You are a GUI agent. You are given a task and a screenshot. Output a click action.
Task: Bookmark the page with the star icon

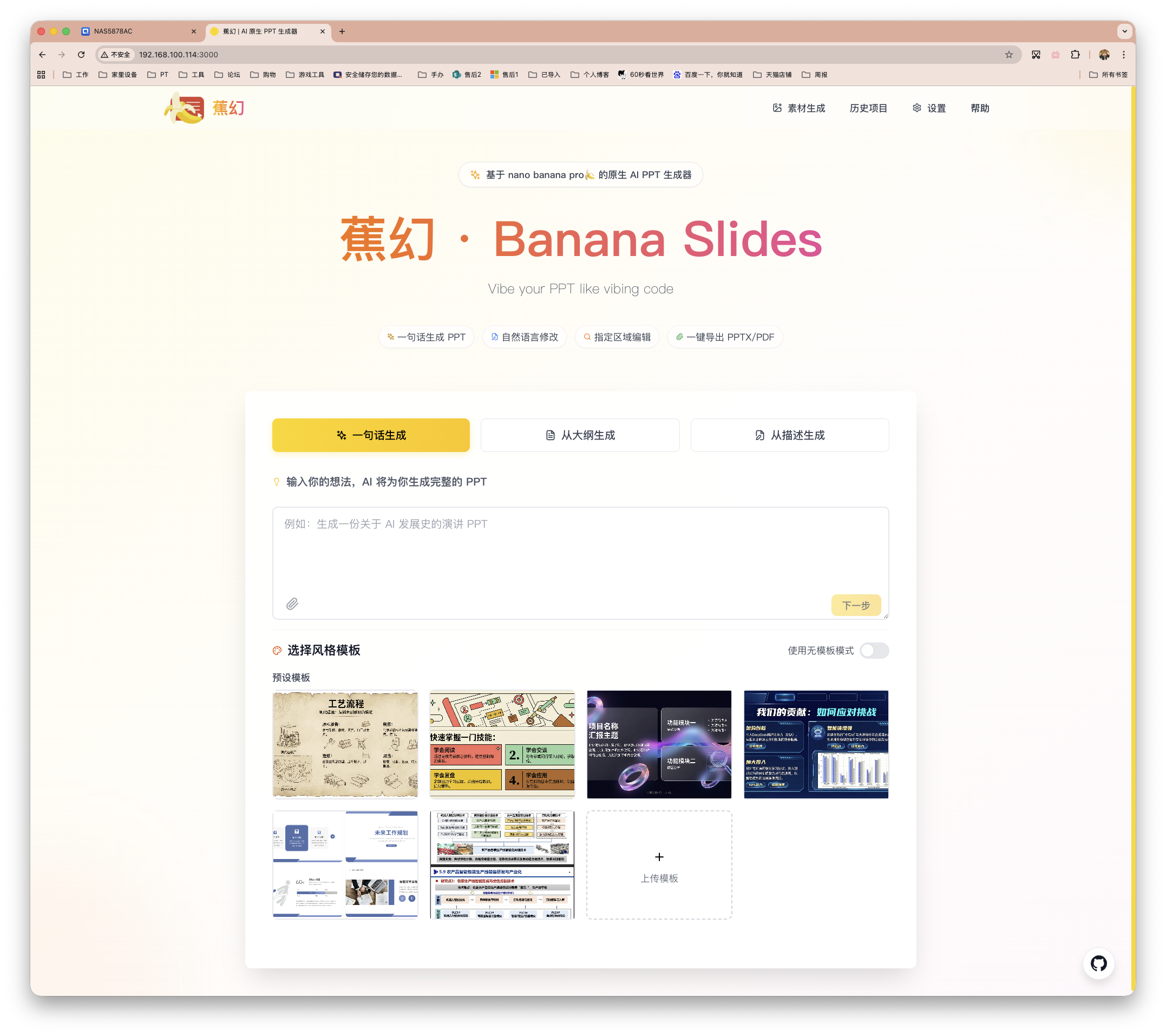(1008, 55)
